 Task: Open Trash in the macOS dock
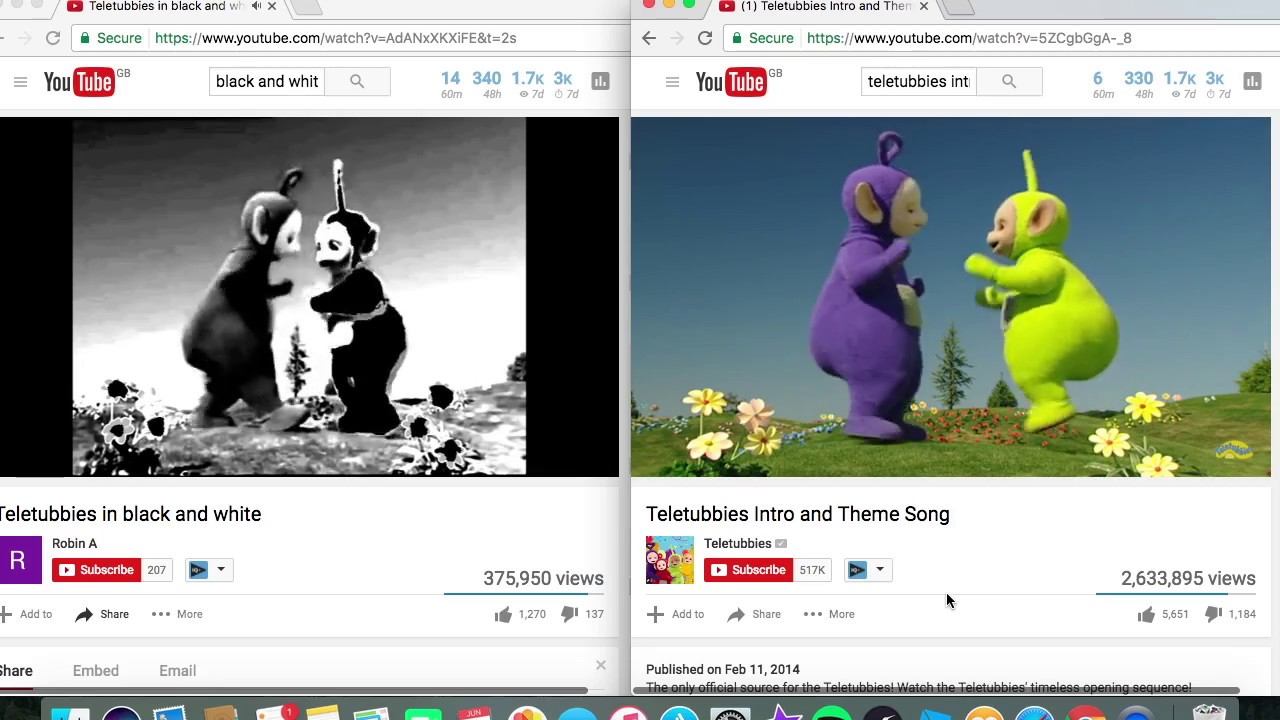click(x=1209, y=713)
